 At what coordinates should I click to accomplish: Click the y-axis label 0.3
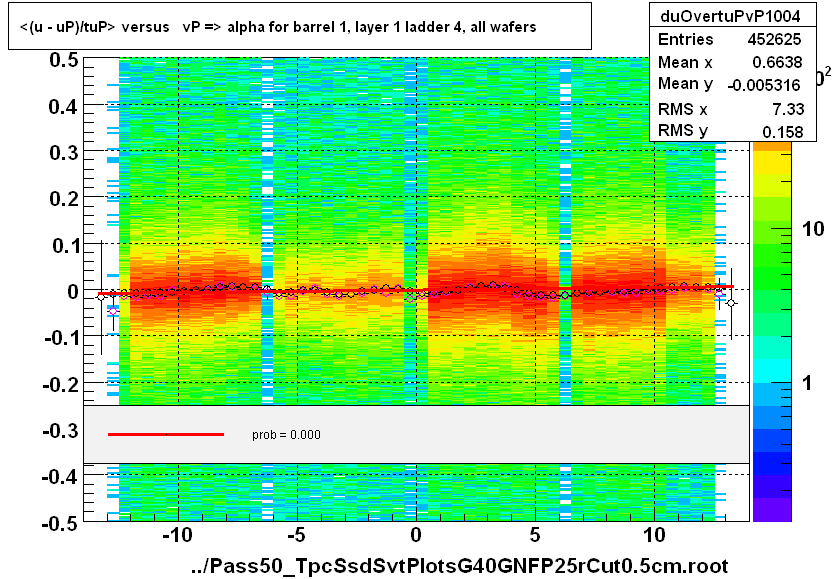click(64, 153)
